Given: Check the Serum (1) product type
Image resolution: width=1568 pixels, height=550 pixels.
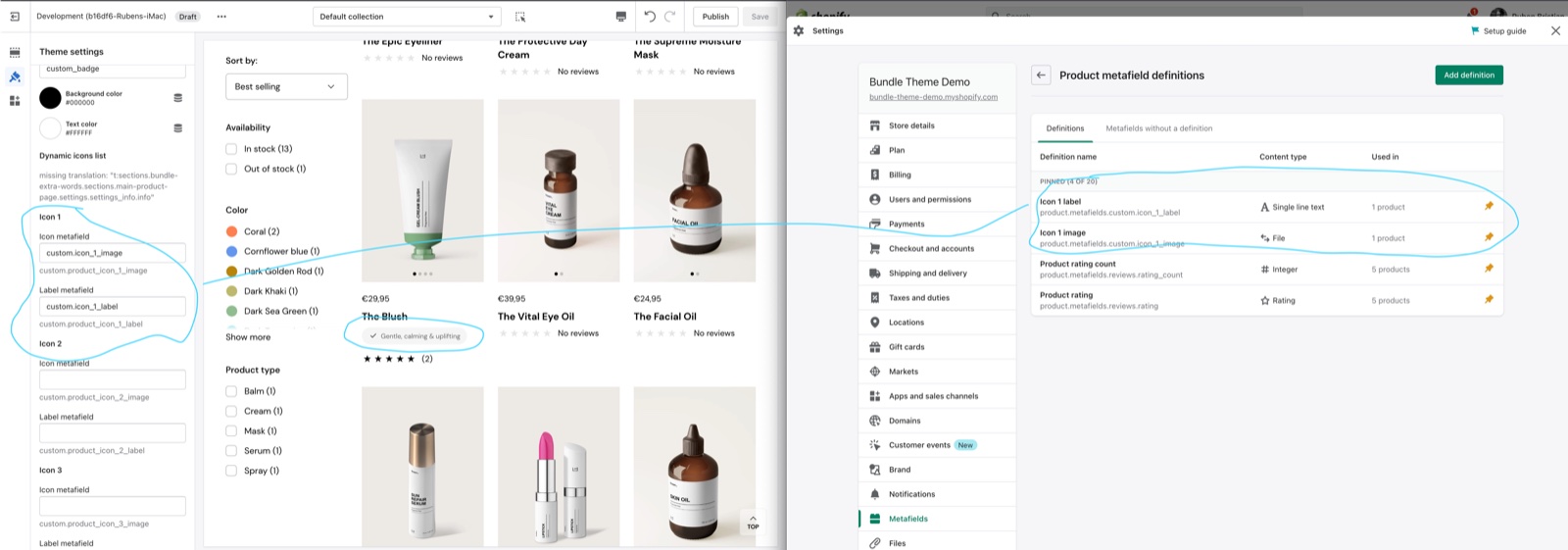Looking at the screenshot, I should point(231,451).
